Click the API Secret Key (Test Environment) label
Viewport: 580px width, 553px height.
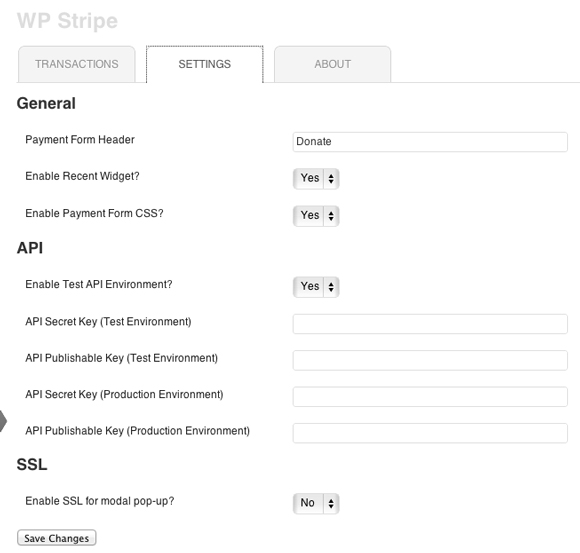point(108,322)
